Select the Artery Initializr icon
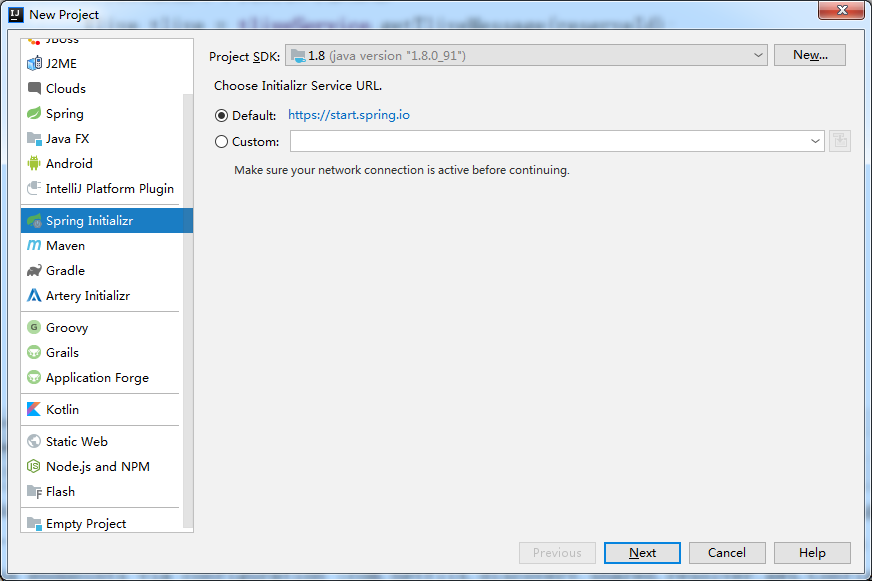Viewport: 872px width, 581px height. tap(34, 295)
